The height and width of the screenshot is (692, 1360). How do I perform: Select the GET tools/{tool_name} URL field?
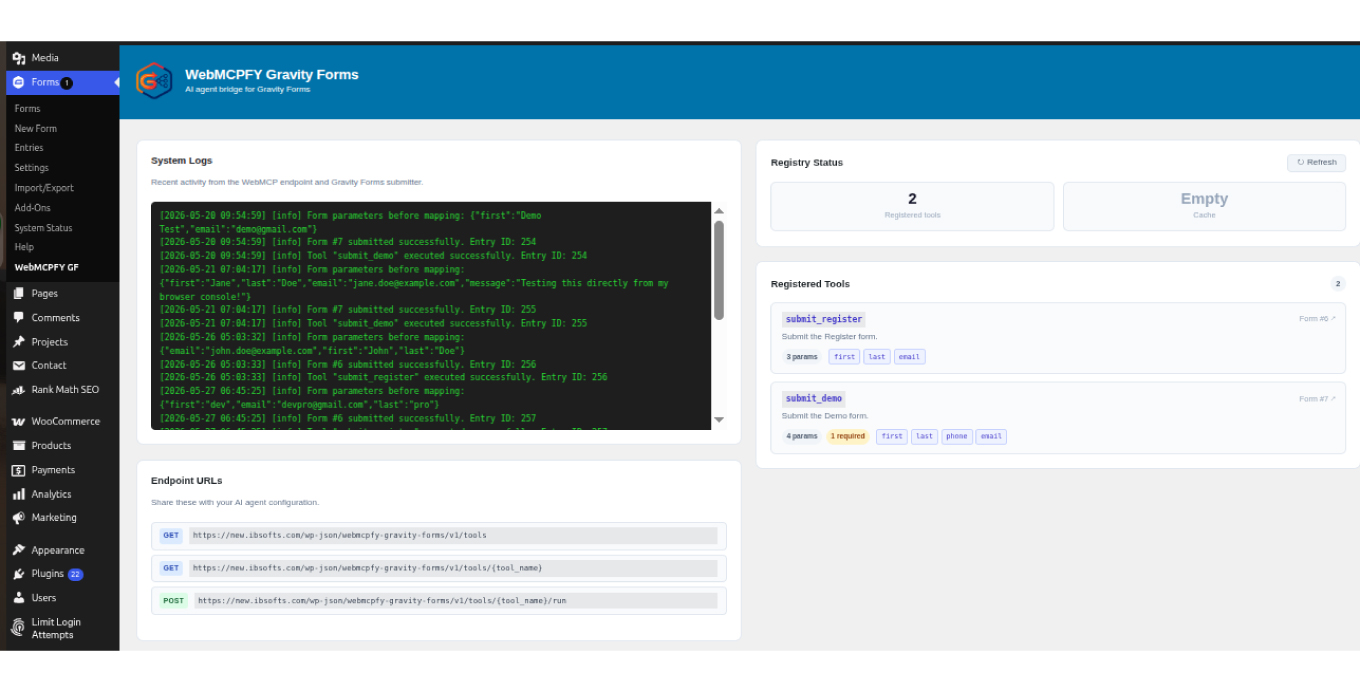(x=453, y=568)
